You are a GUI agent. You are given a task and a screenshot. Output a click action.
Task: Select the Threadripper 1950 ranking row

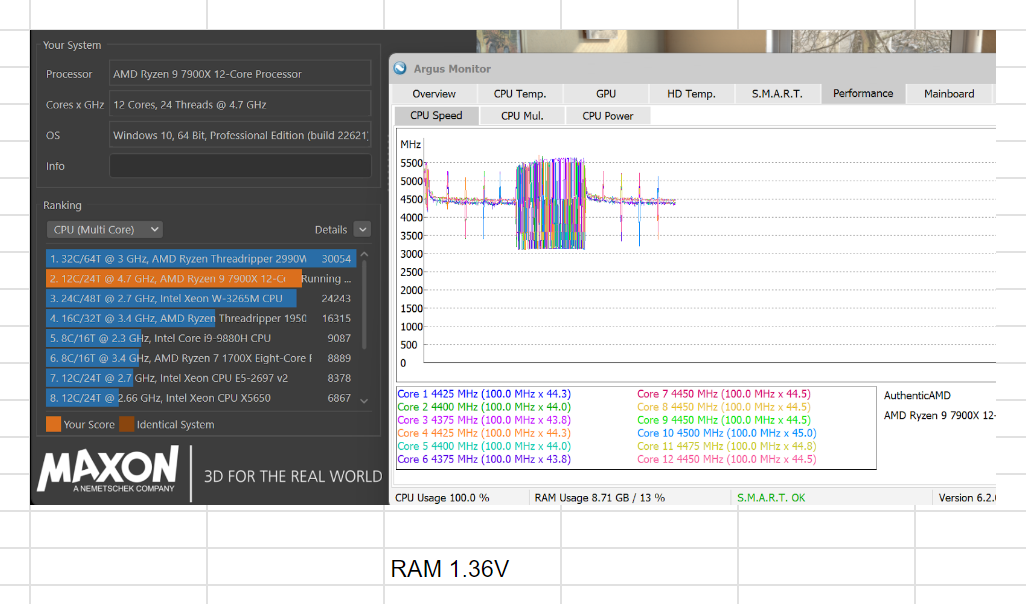point(201,318)
